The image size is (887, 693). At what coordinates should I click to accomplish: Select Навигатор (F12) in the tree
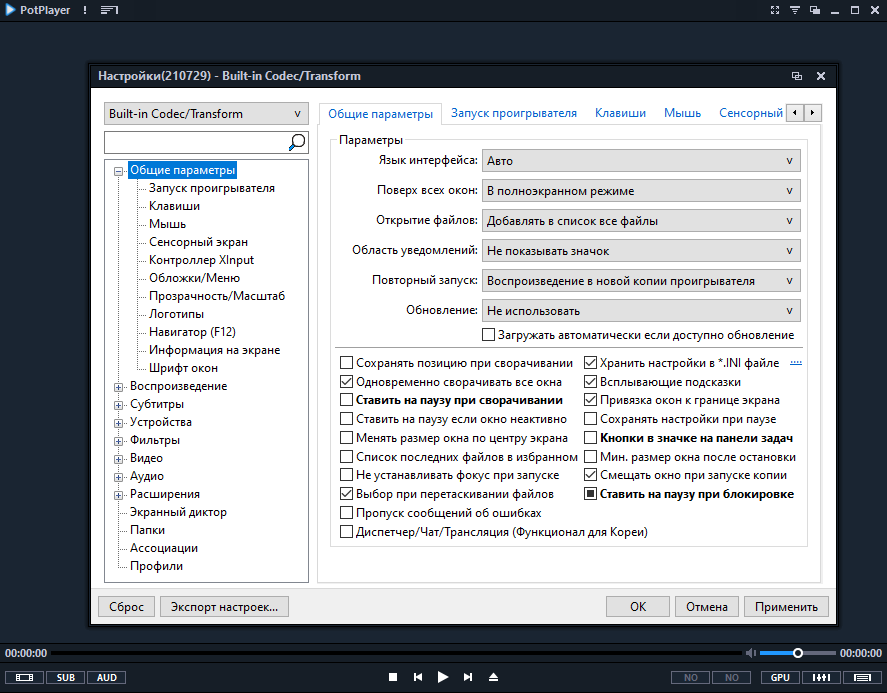192,332
